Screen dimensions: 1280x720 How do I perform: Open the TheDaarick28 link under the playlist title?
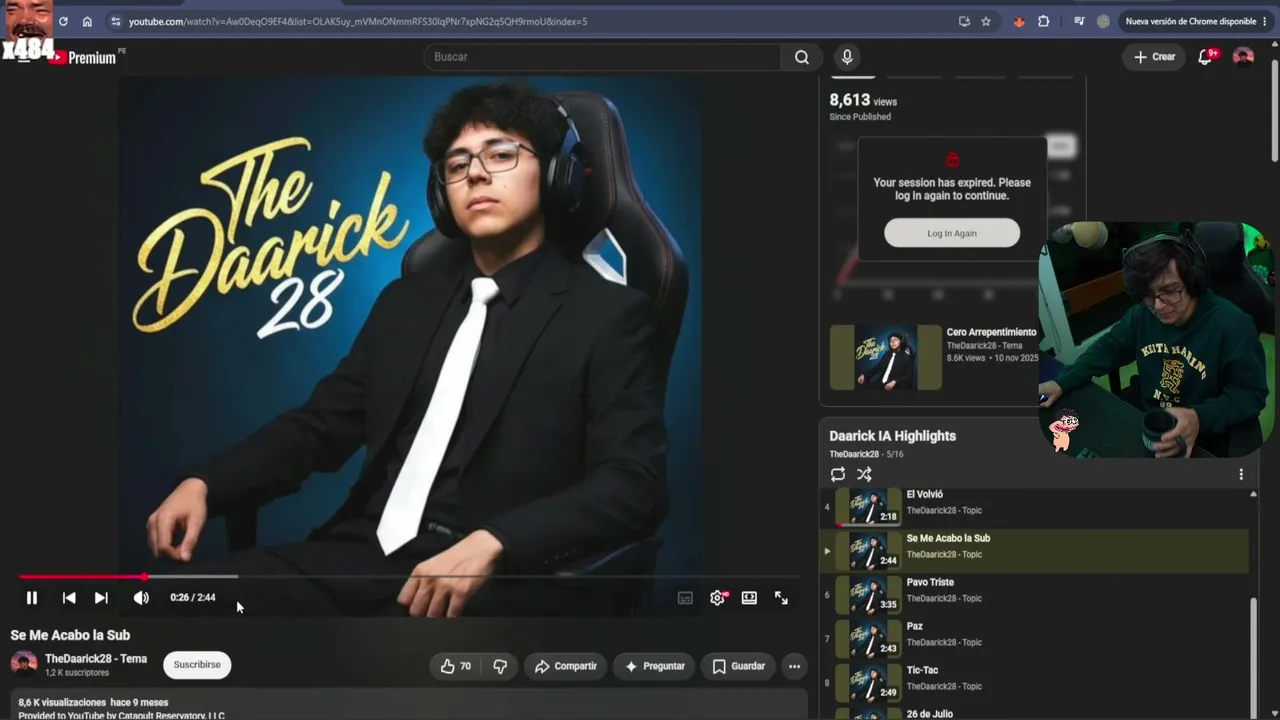(x=854, y=454)
